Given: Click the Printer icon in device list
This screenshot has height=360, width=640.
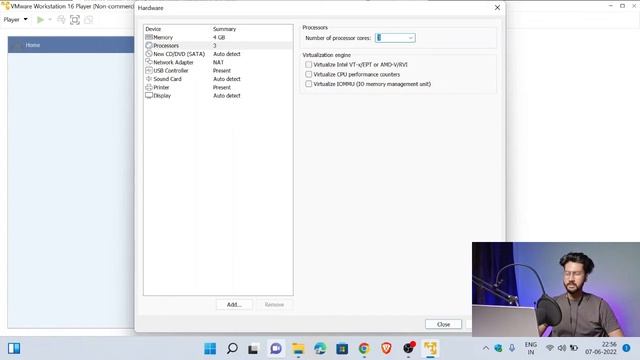Looking at the screenshot, I should 149,87.
